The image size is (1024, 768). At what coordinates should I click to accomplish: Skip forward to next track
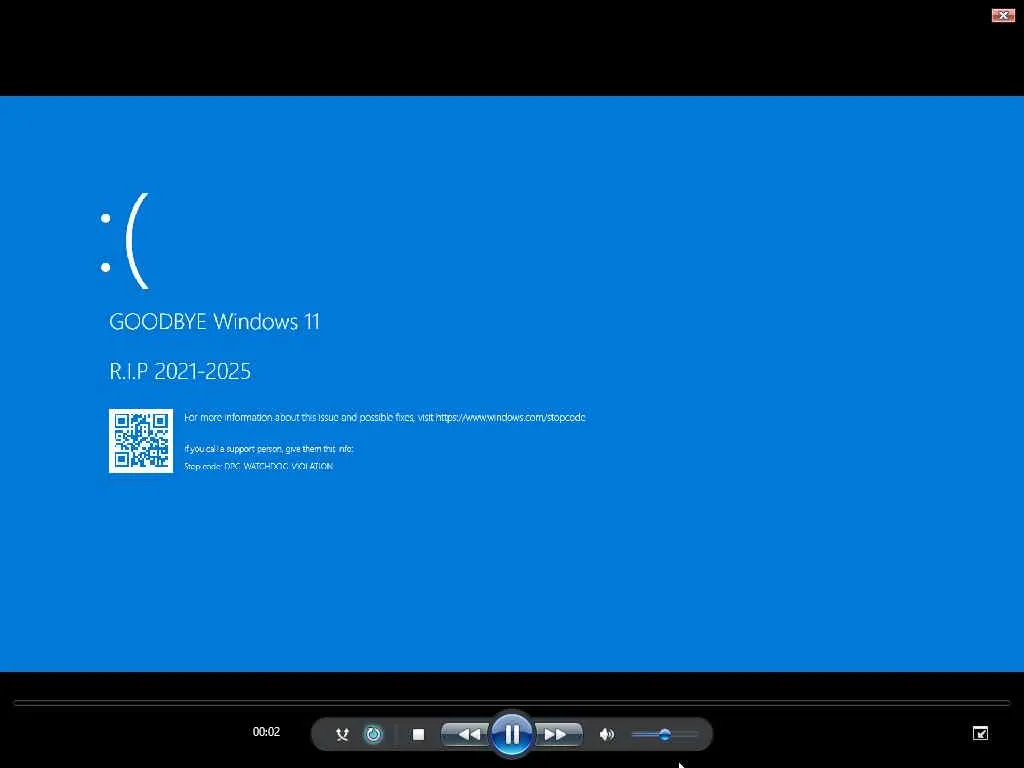click(557, 734)
